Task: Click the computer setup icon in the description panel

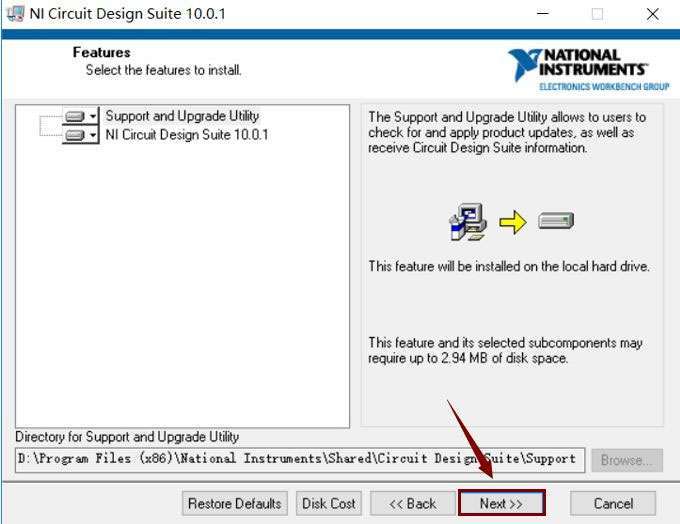Action: [x=468, y=222]
